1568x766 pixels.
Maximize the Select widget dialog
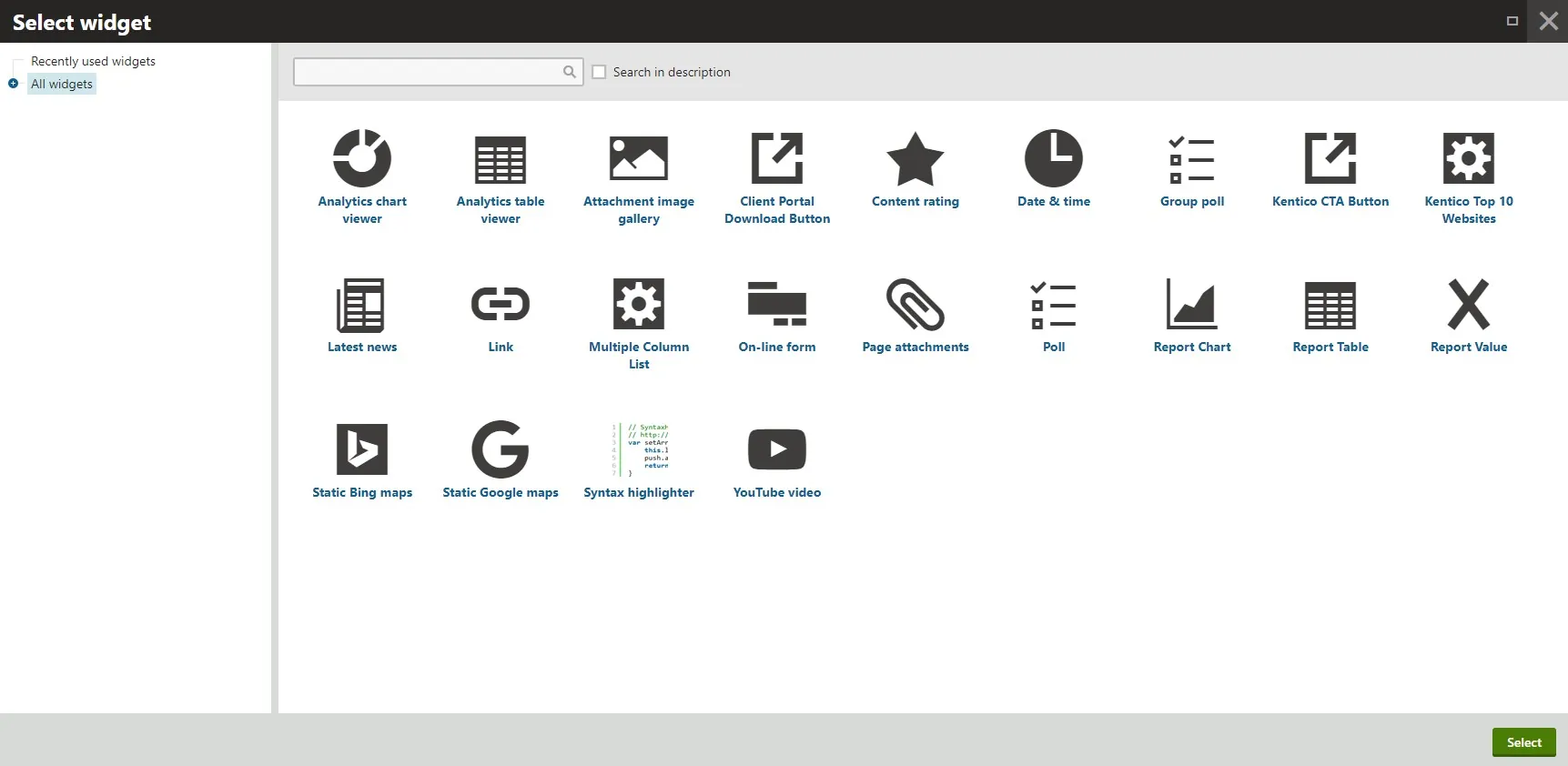coord(1512,21)
